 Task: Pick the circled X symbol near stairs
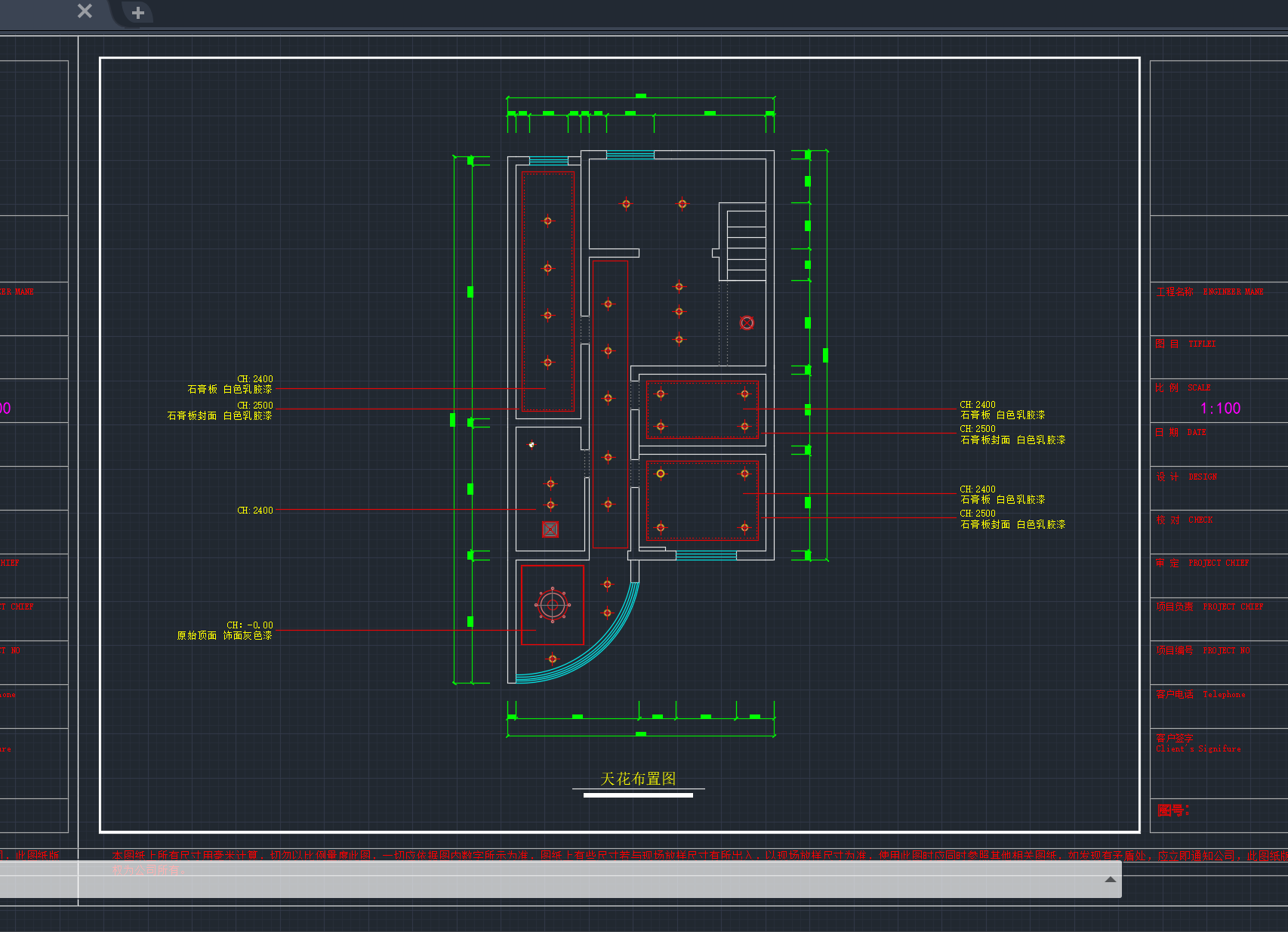click(747, 323)
